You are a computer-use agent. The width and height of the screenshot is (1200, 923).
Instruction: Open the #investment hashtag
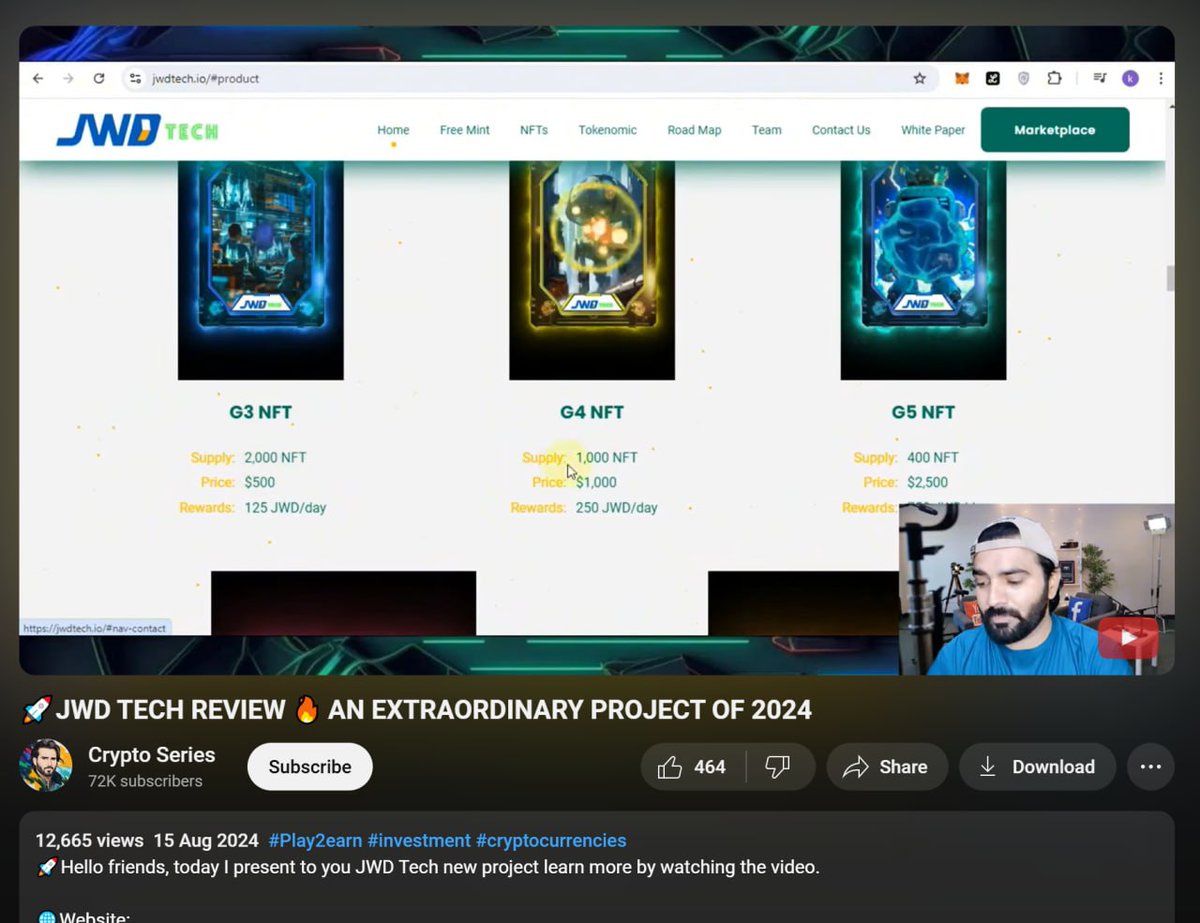click(x=419, y=841)
